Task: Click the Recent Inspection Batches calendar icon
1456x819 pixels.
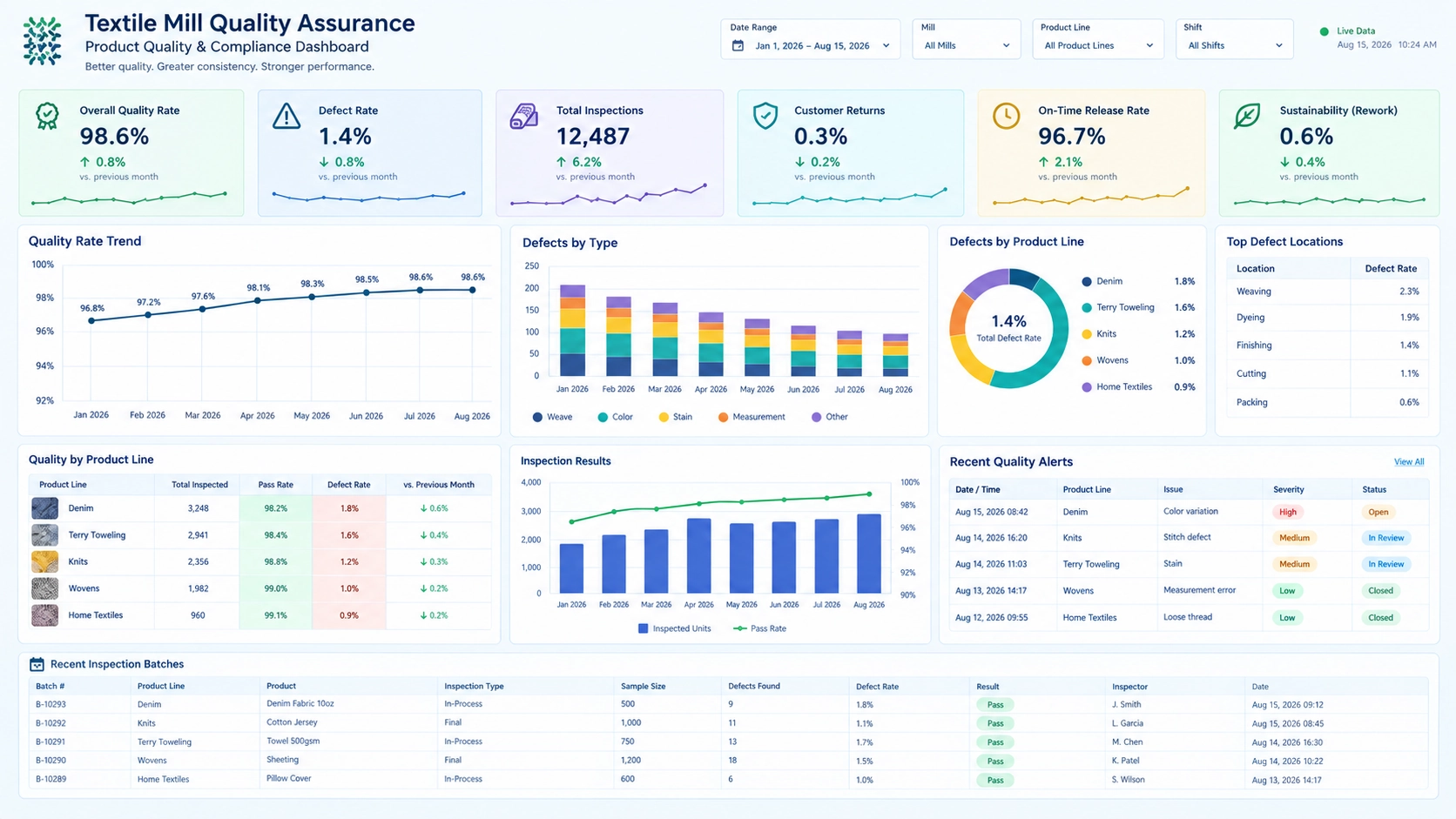Action: tap(37, 664)
